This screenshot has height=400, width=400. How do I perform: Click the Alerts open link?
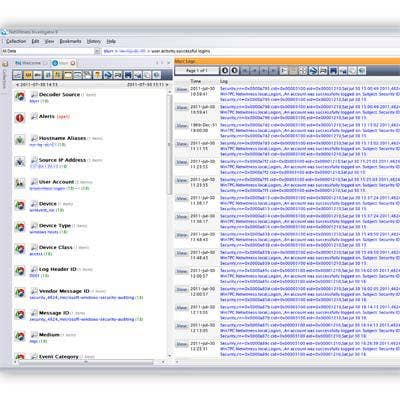63,117
